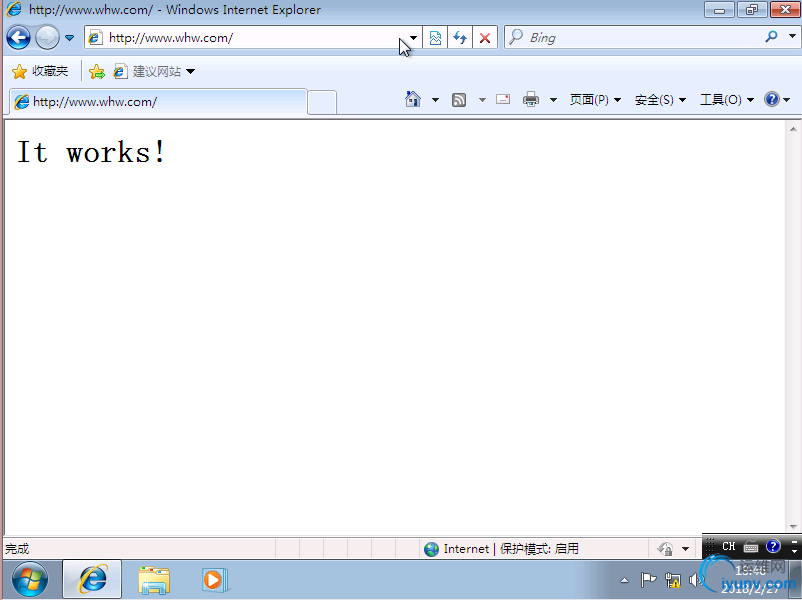This screenshot has width=802, height=600.
Task: Open the 收藏夹 favorites button
Action: (40, 71)
